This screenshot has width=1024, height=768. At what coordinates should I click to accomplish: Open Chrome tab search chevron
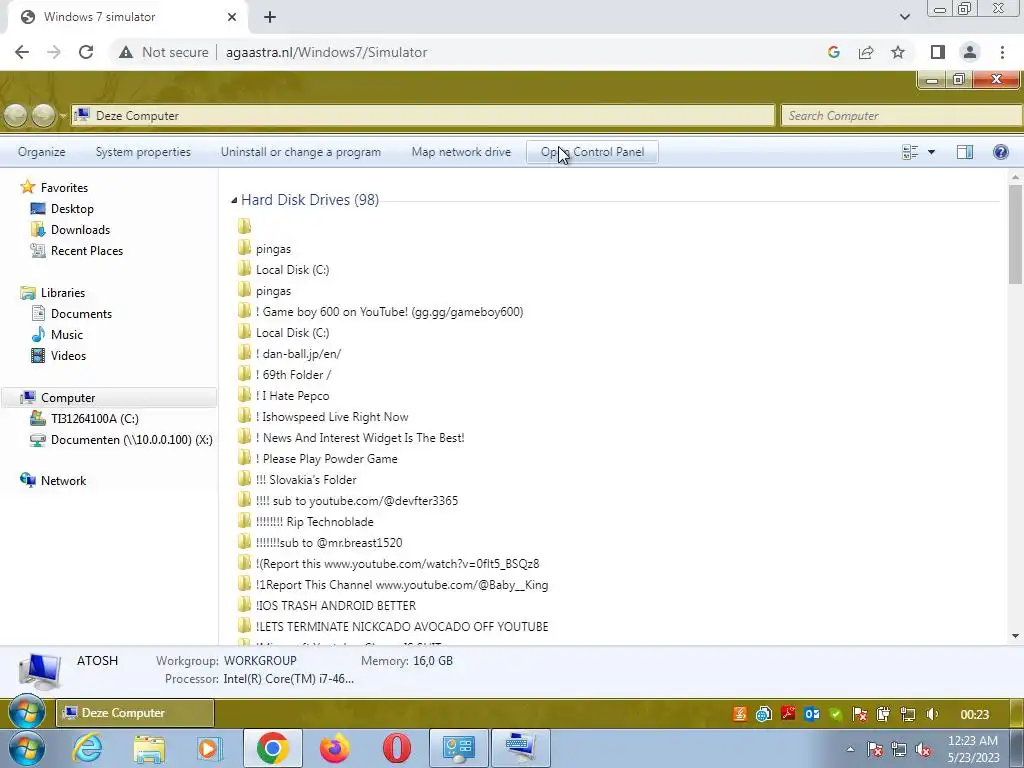click(x=904, y=17)
